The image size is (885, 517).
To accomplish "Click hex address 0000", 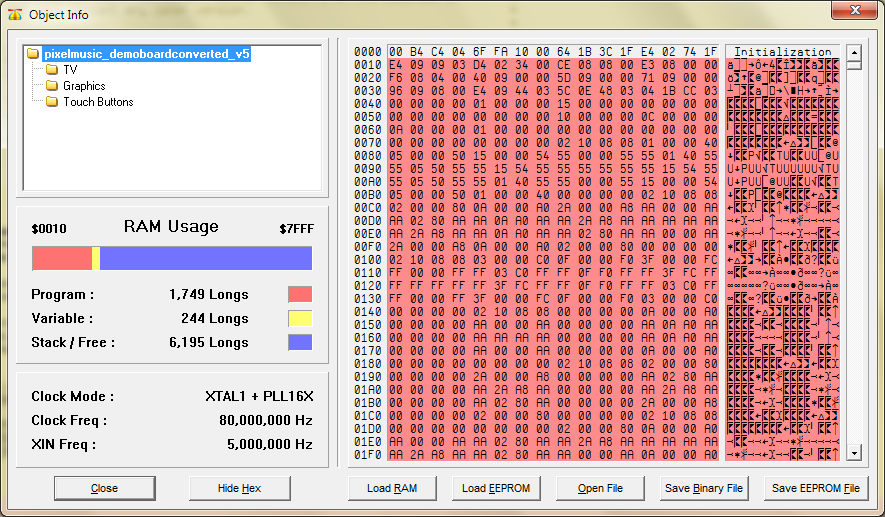I will 367,52.
